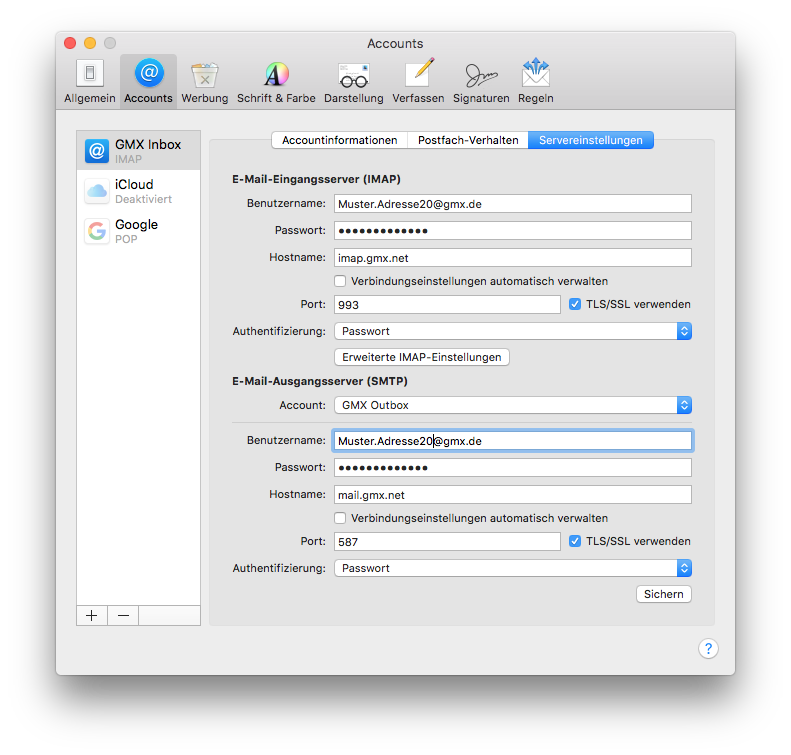Image resolution: width=791 pixels, height=755 pixels.
Task: Click the Verfassen compose settings icon
Action: coord(418,81)
